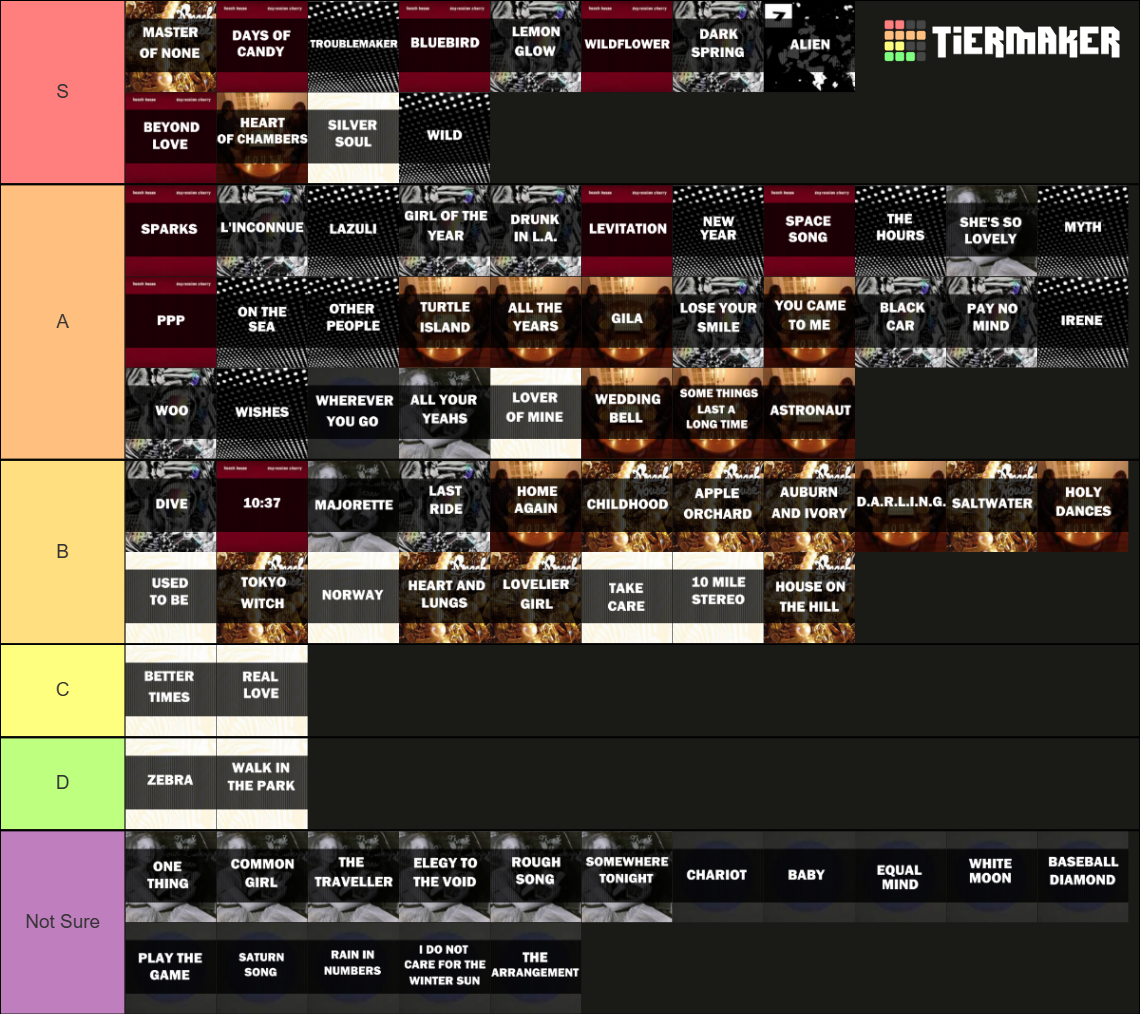Select the 10 Mile Stereo tile
This screenshot has height=1014, width=1140.
tap(718, 597)
